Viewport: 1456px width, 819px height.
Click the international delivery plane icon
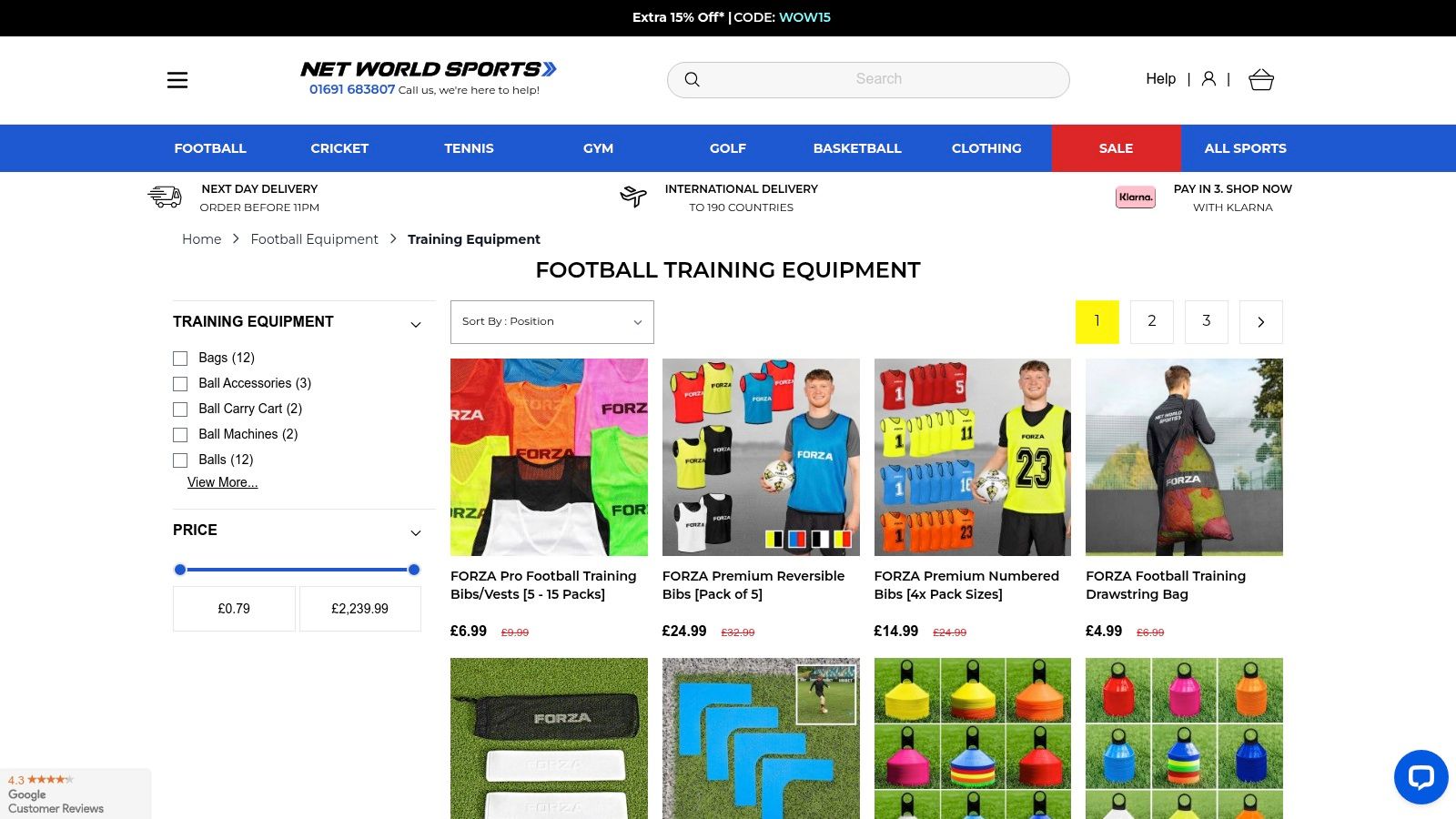[633, 196]
